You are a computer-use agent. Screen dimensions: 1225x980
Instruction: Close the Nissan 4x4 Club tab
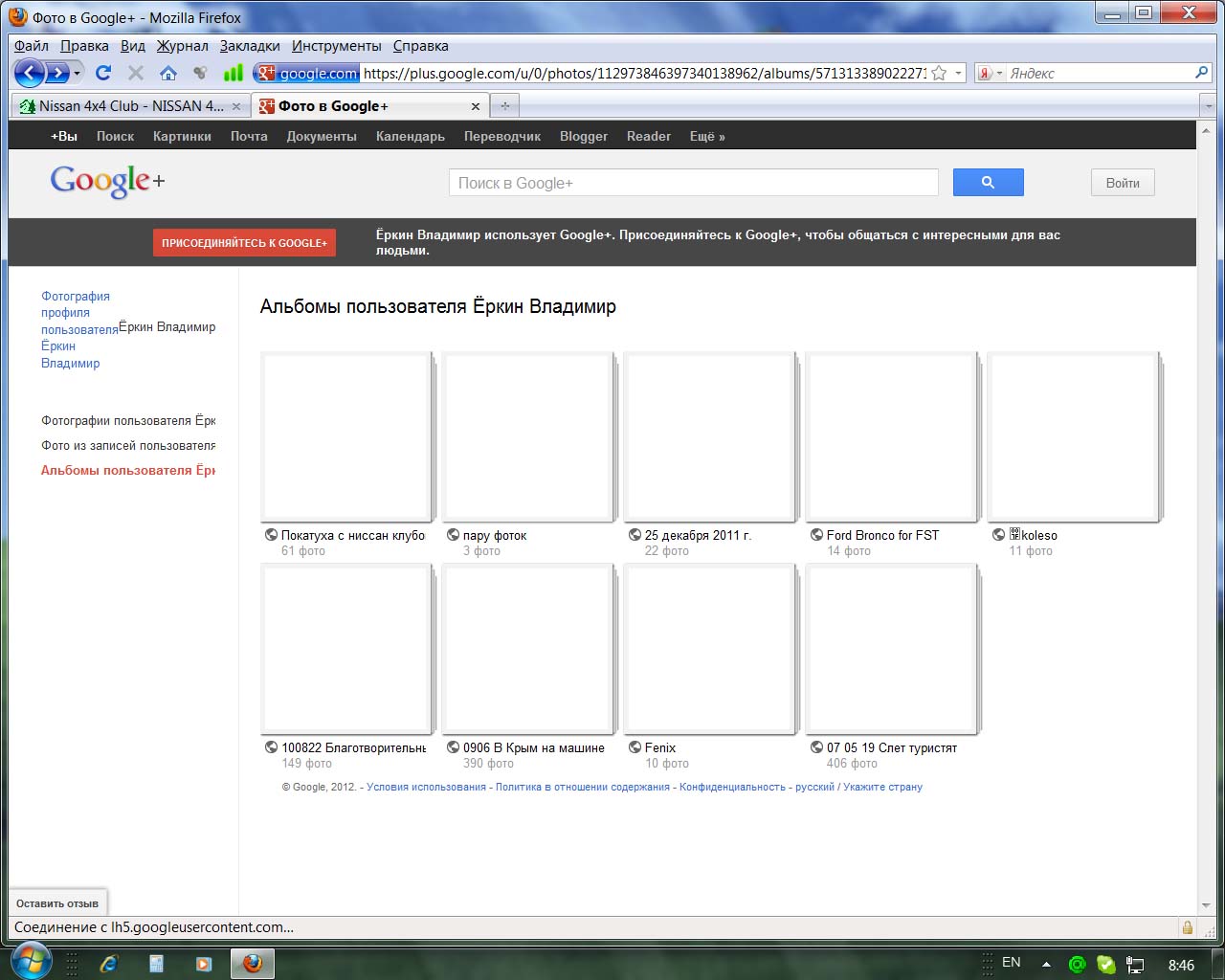pos(236,106)
